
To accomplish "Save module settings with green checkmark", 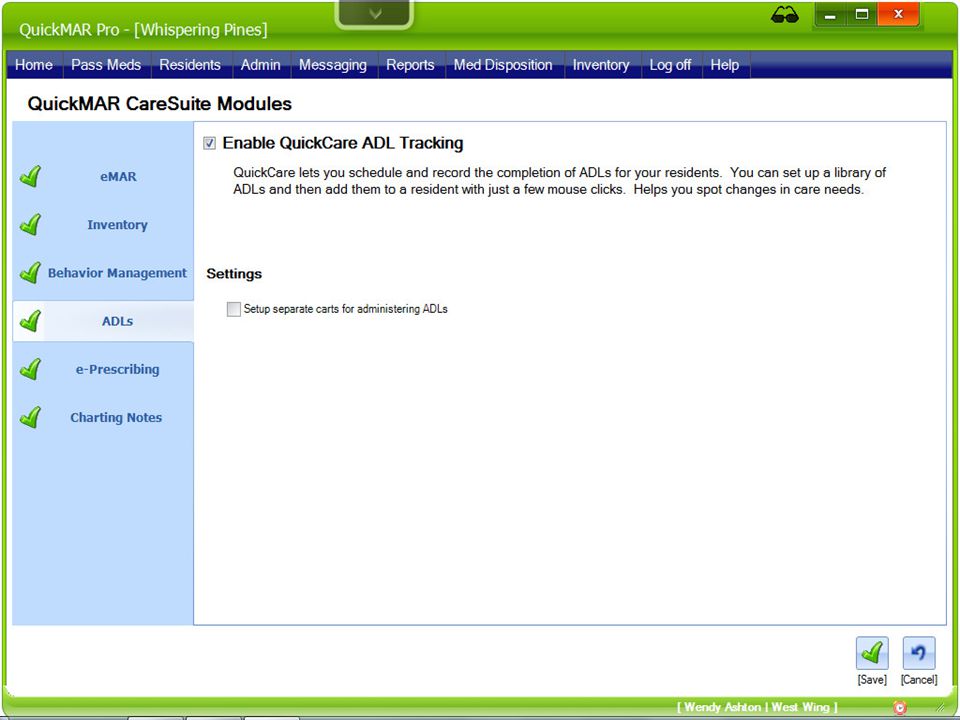I will [x=872, y=653].
